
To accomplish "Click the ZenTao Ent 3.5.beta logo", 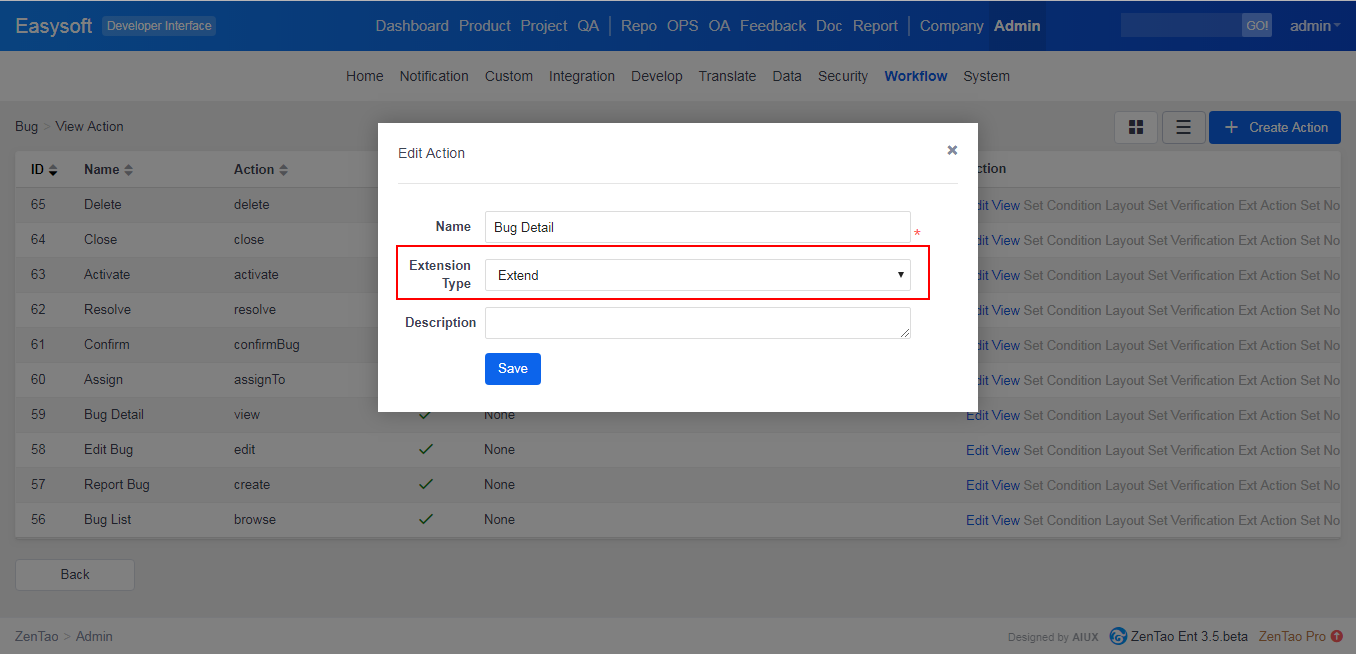I will click(x=1119, y=636).
